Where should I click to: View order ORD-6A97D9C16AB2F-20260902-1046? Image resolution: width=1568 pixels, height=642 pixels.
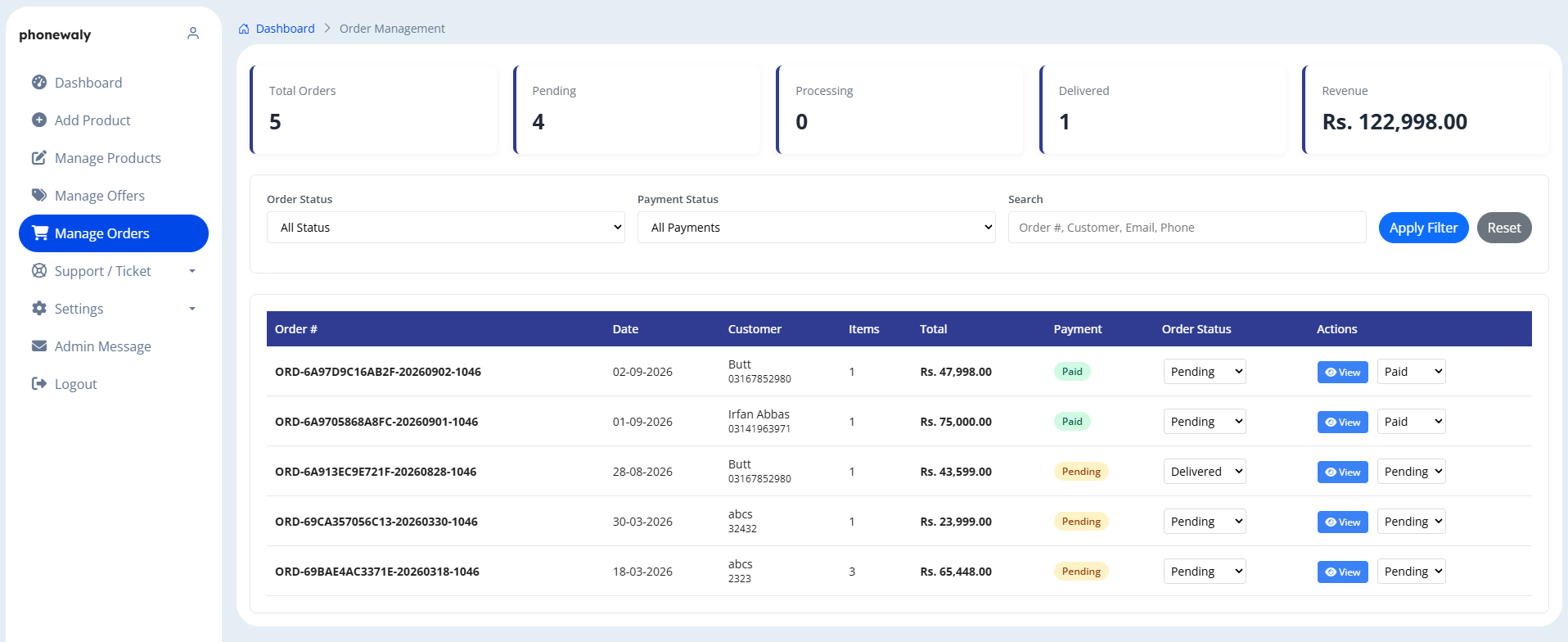[1343, 373]
